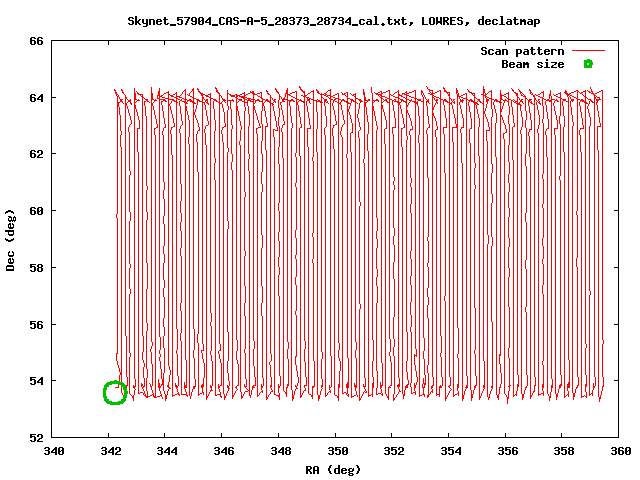Click the y-axis tick label 66

(x=36, y=41)
